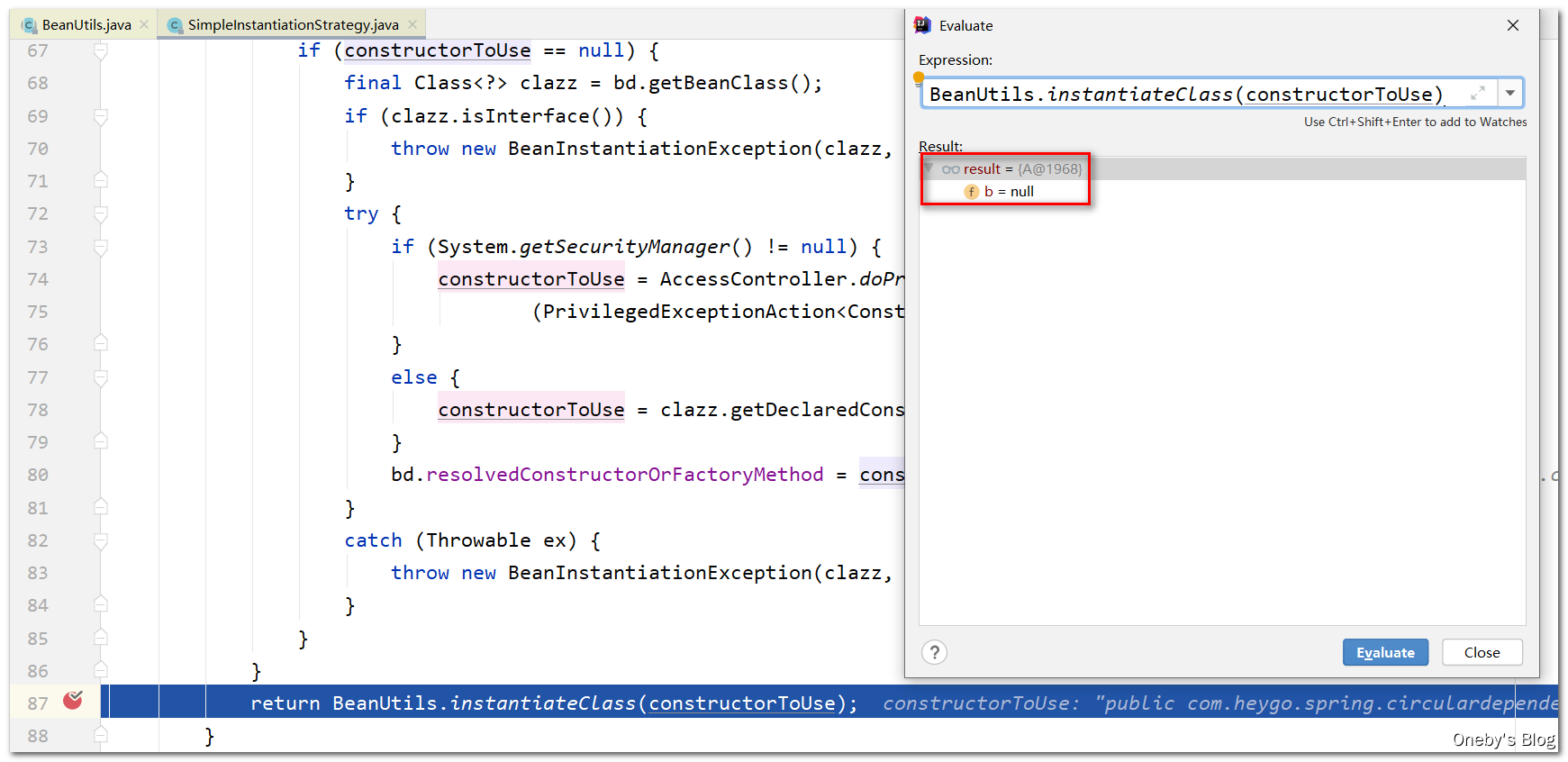The image size is (1568, 762).
Task: Select the 'result = {A@1968}' row
Action: pos(1222,168)
